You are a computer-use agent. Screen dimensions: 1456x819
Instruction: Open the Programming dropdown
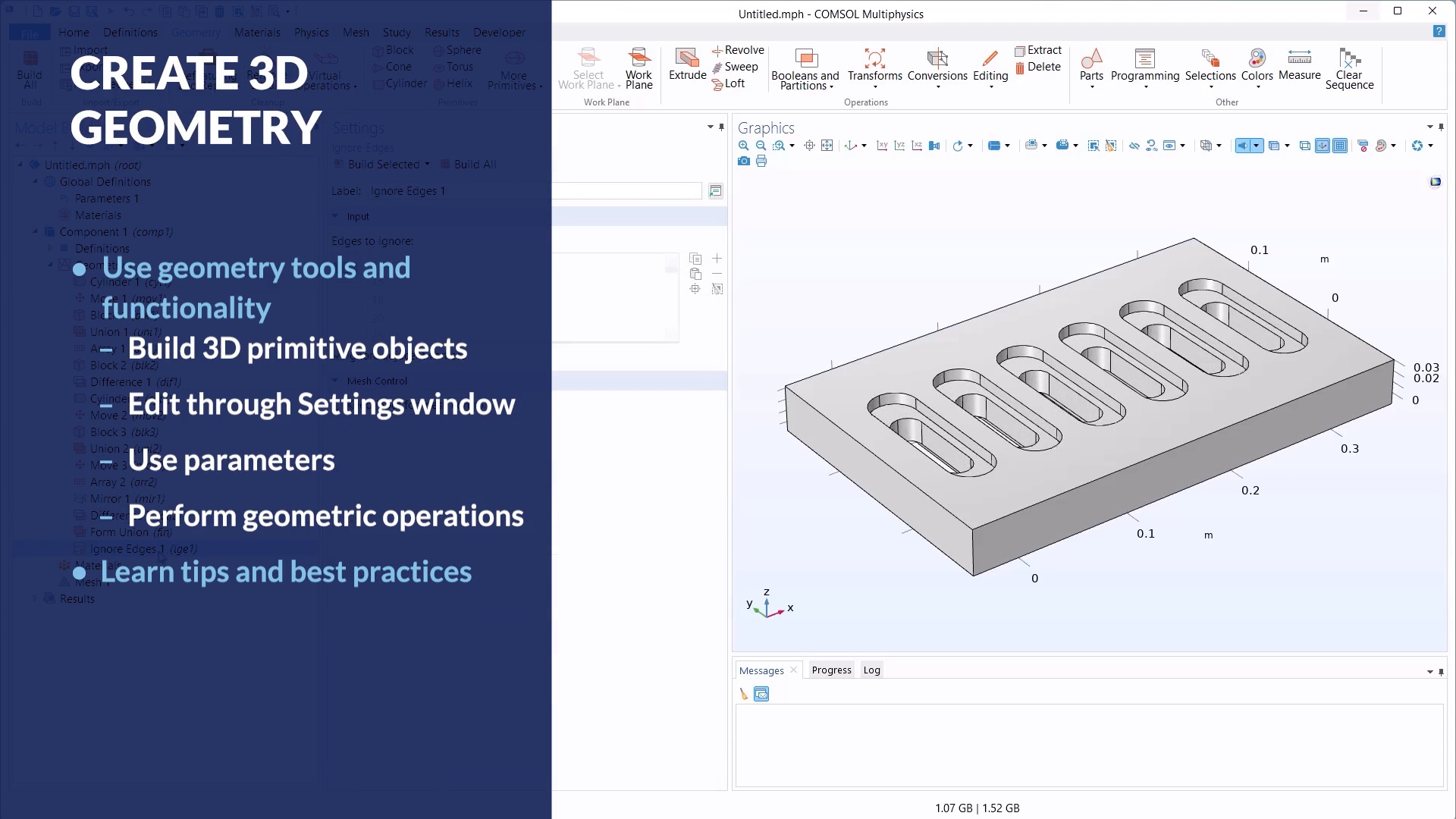1145,69
